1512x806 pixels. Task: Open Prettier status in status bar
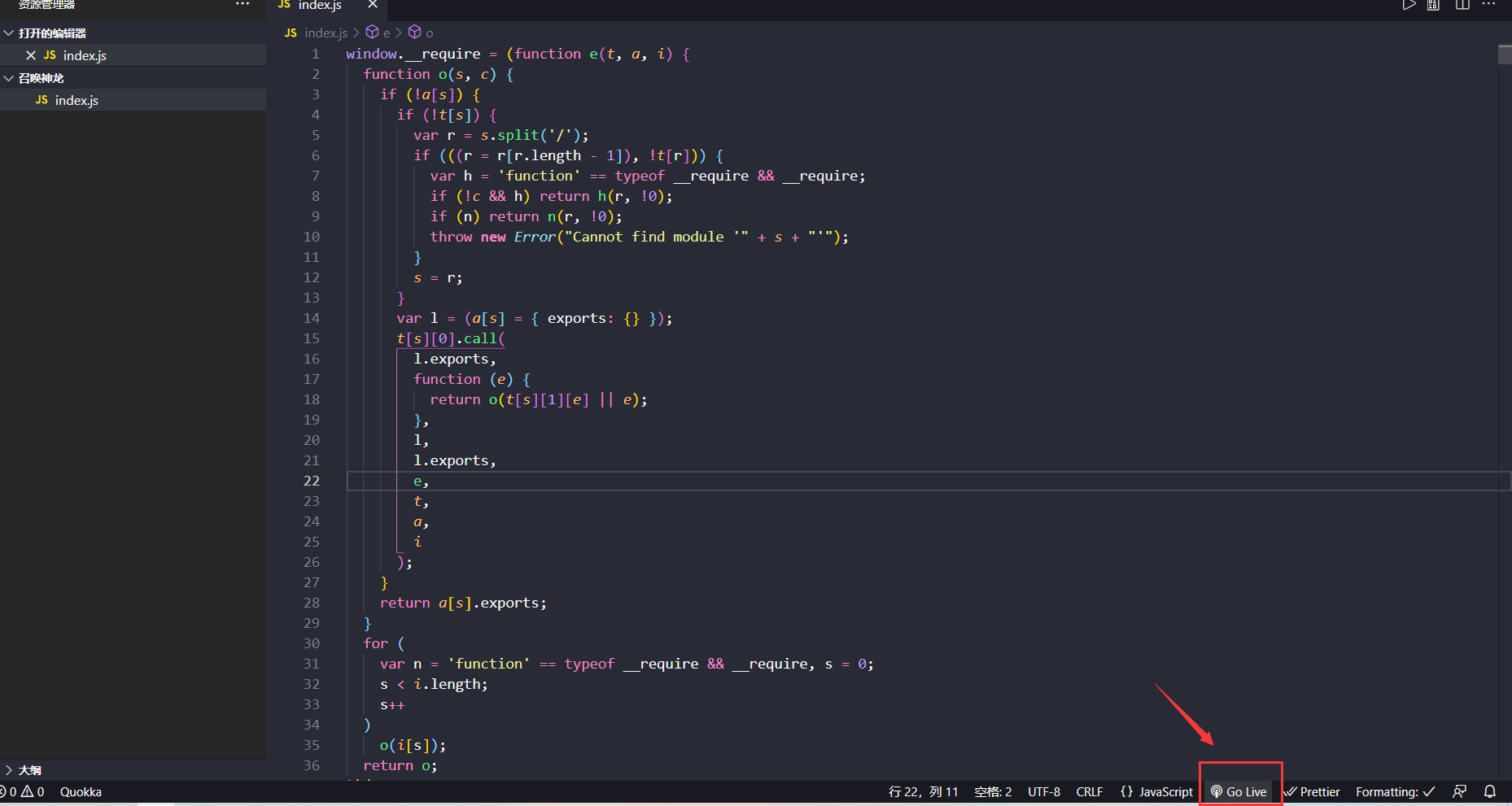pos(1312,791)
